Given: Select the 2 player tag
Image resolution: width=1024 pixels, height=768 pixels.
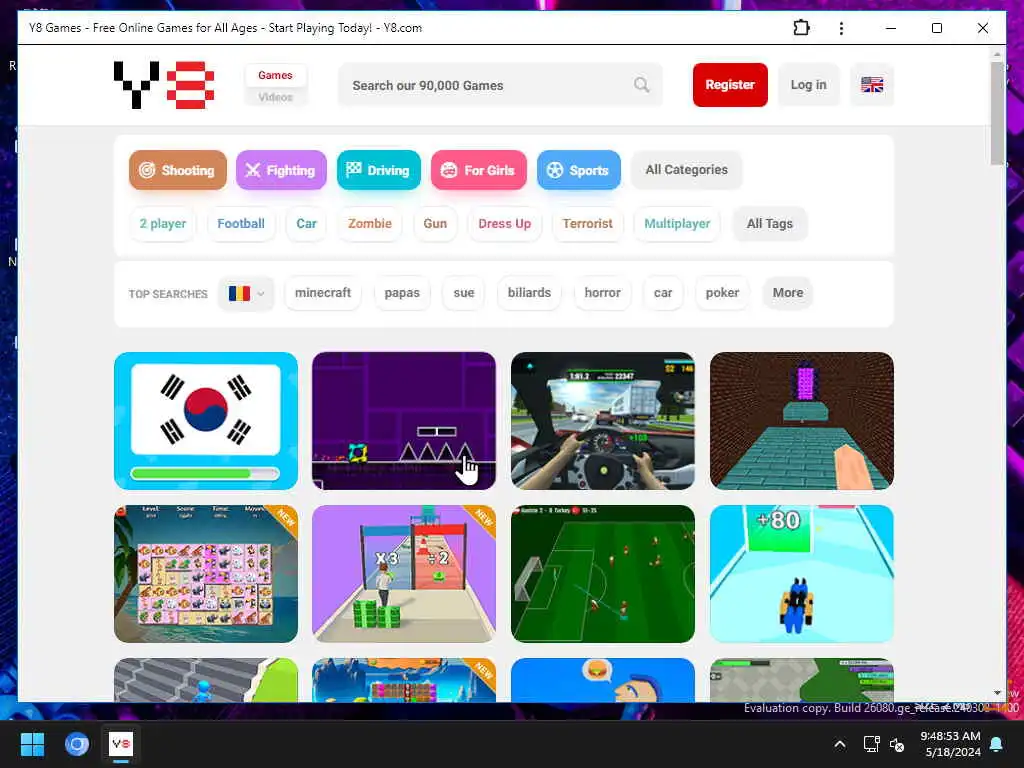Looking at the screenshot, I should (163, 223).
